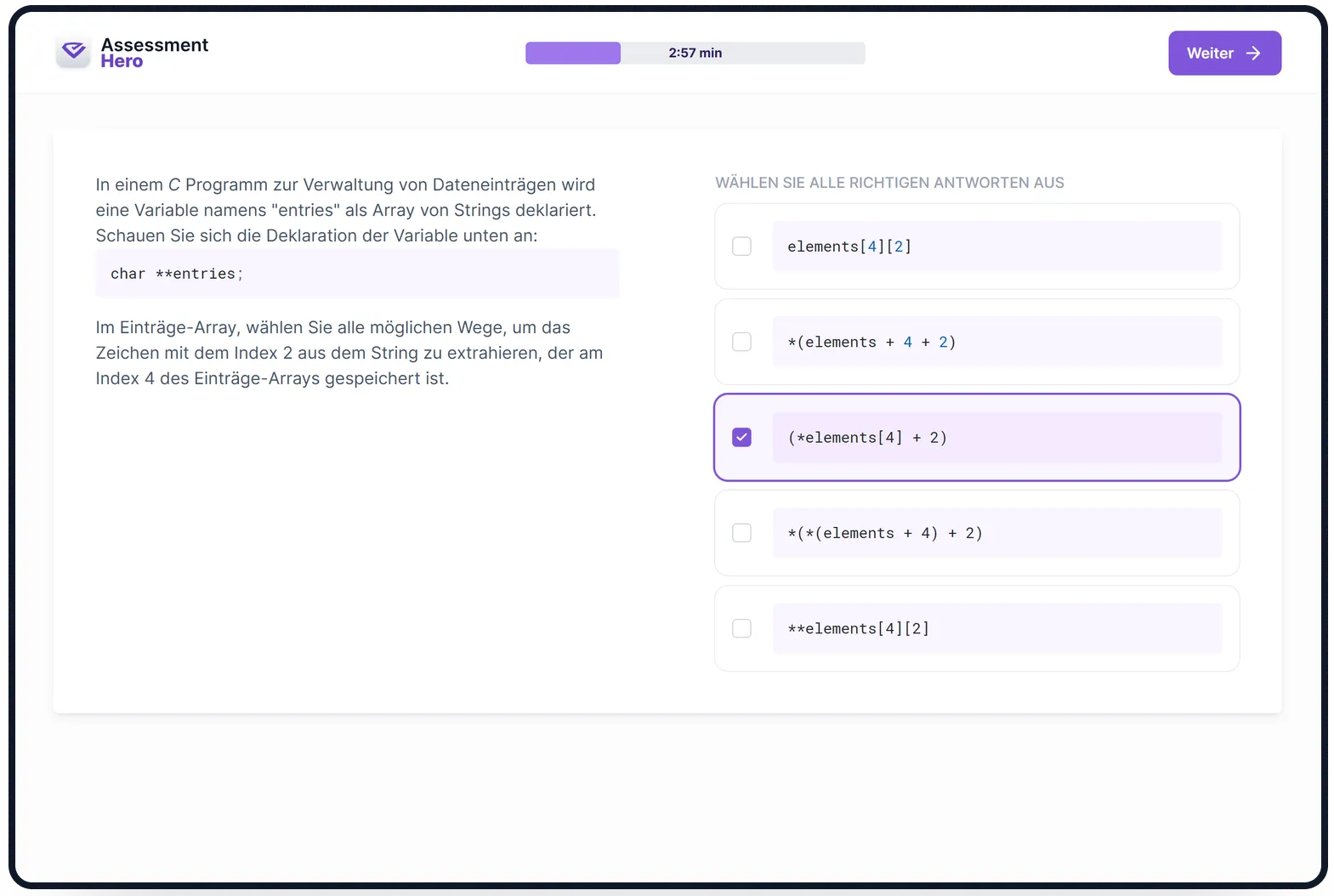
Task: Click the (*elements[4] + 2) answer code text
Action: tap(866, 438)
